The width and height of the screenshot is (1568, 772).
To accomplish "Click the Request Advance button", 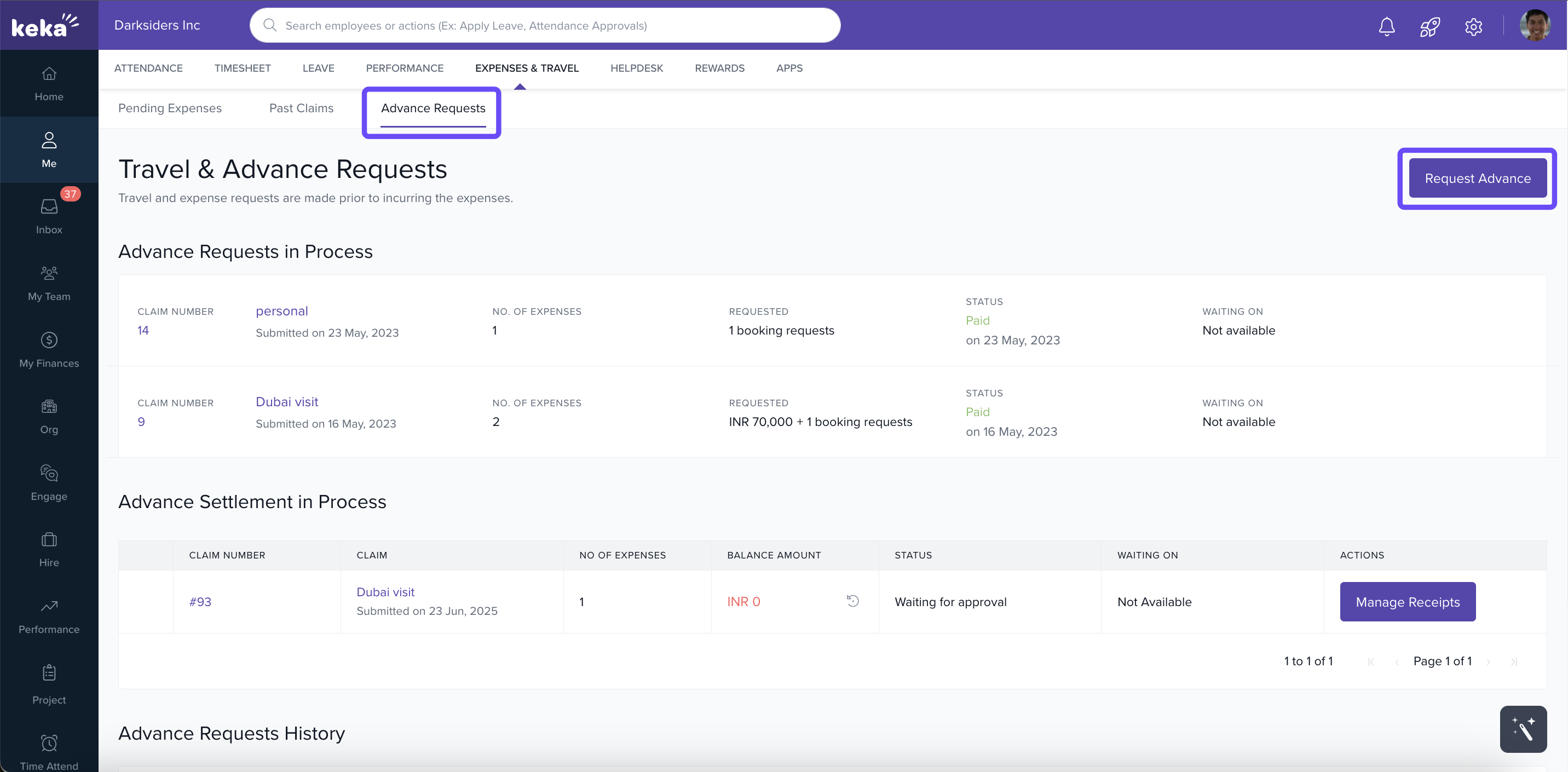I will click(1477, 178).
